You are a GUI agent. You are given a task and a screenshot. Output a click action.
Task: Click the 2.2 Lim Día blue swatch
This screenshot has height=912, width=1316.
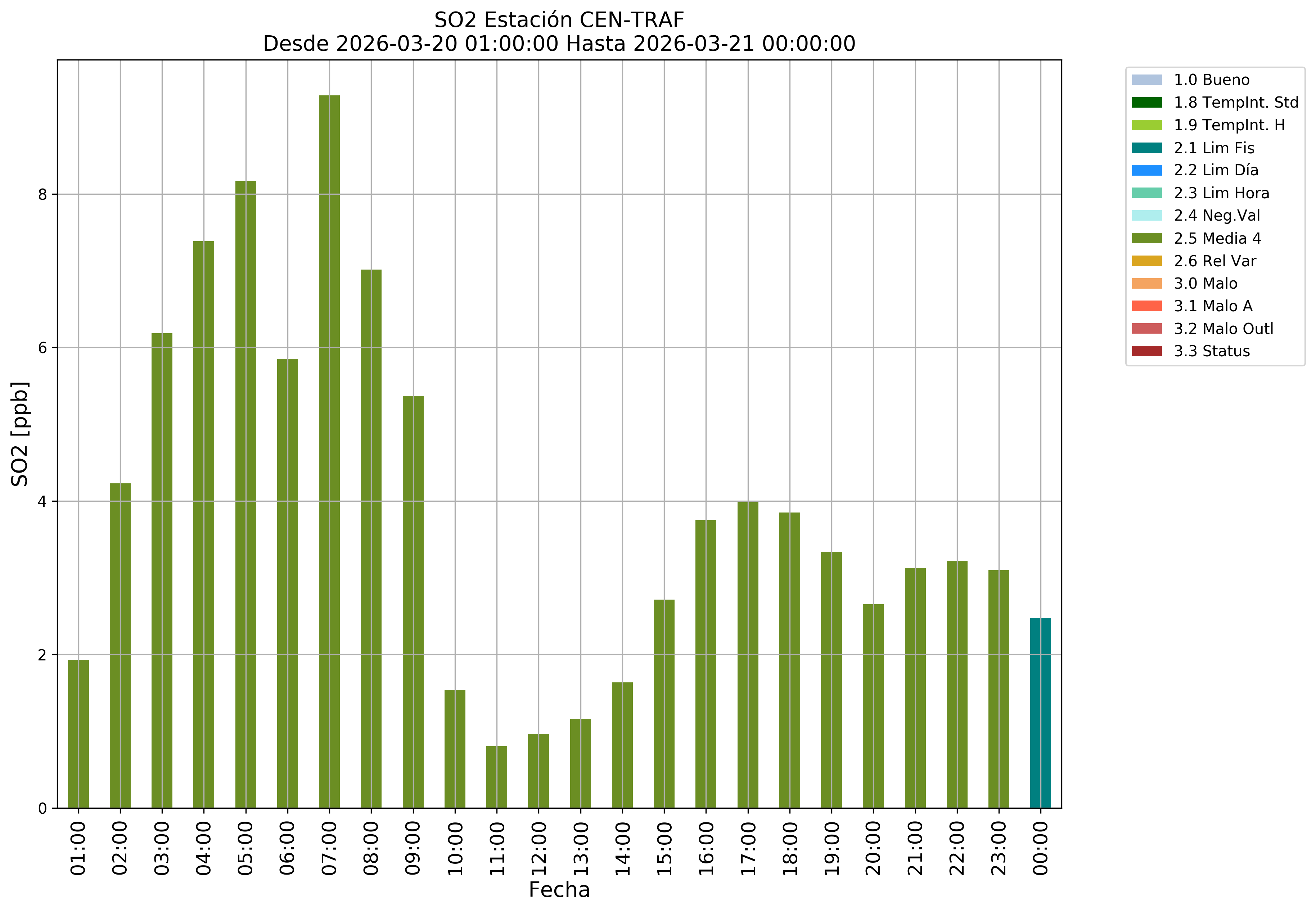[1146, 170]
